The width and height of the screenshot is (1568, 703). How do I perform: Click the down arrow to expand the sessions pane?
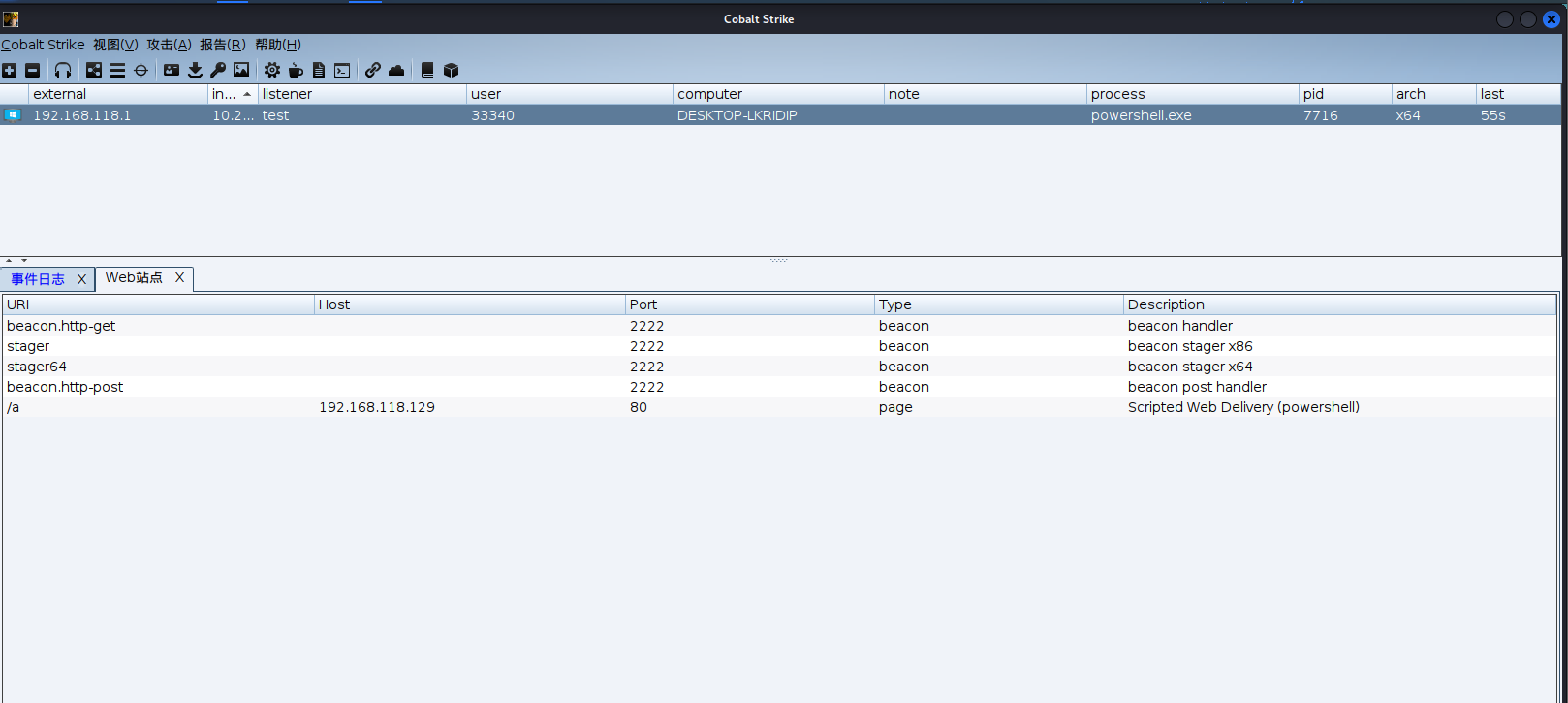coord(24,260)
